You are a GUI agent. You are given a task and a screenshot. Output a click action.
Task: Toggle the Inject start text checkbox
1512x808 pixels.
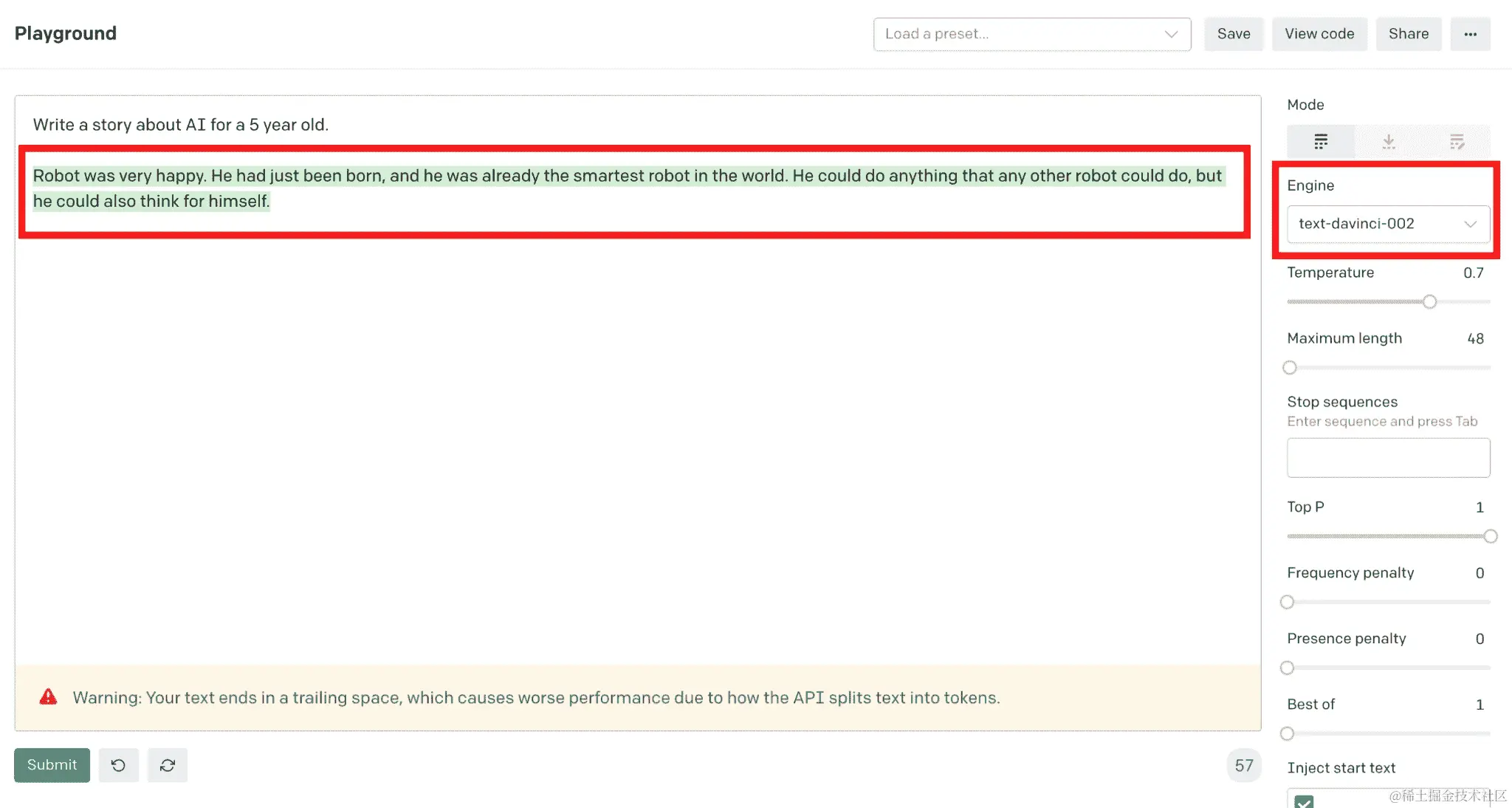pyautogui.click(x=1304, y=802)
